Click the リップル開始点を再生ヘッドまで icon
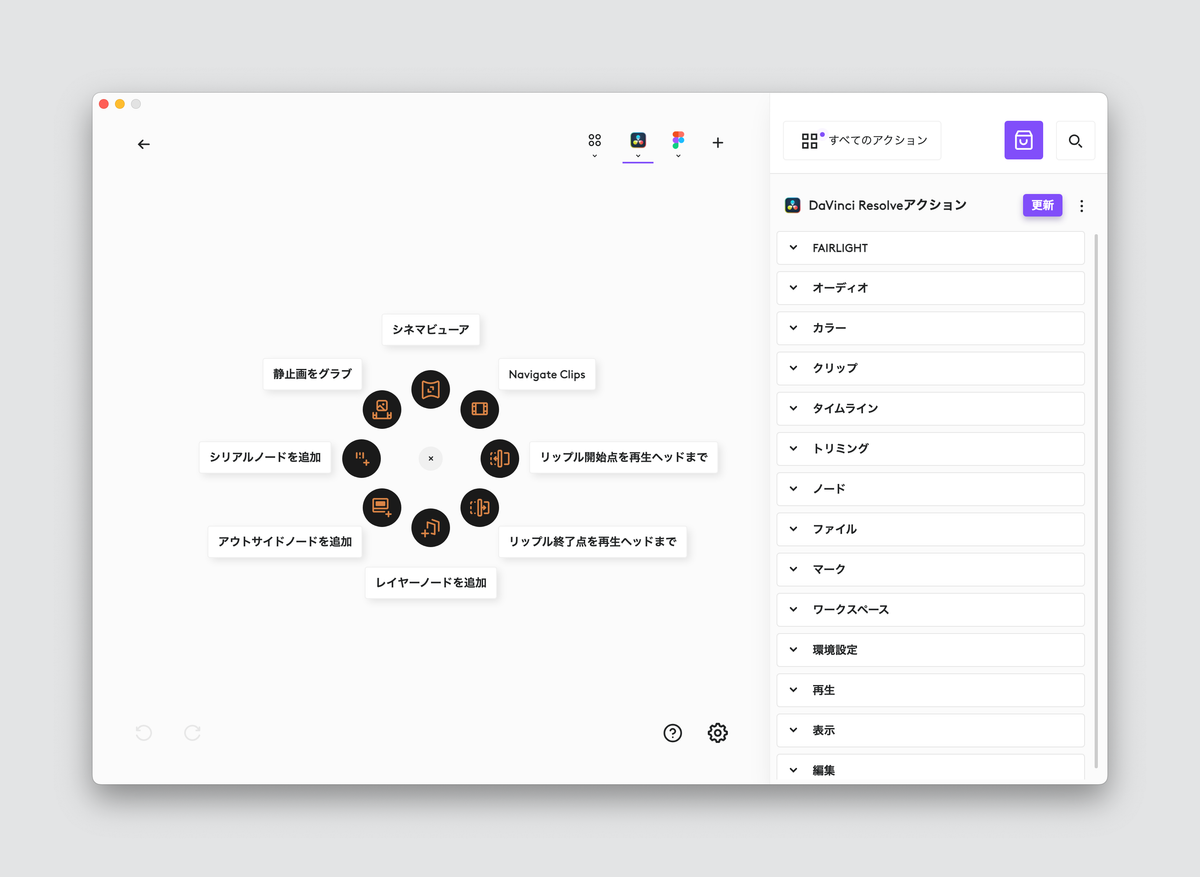Image resolution: width=1200 pixels, height=877 pixels. pos(500,458)
